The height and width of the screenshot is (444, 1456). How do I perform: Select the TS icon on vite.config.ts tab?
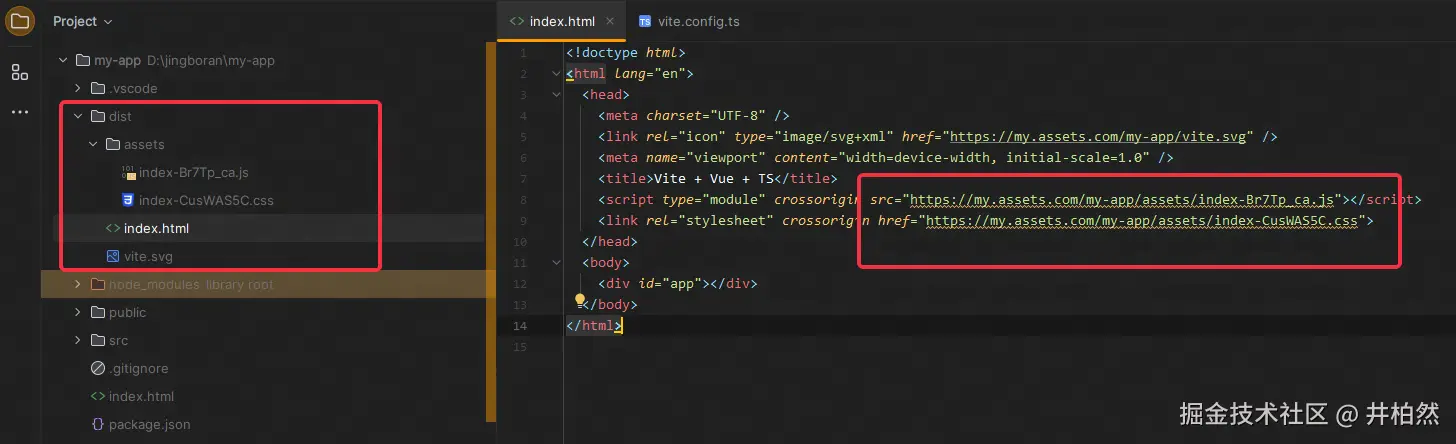[645, 21]
